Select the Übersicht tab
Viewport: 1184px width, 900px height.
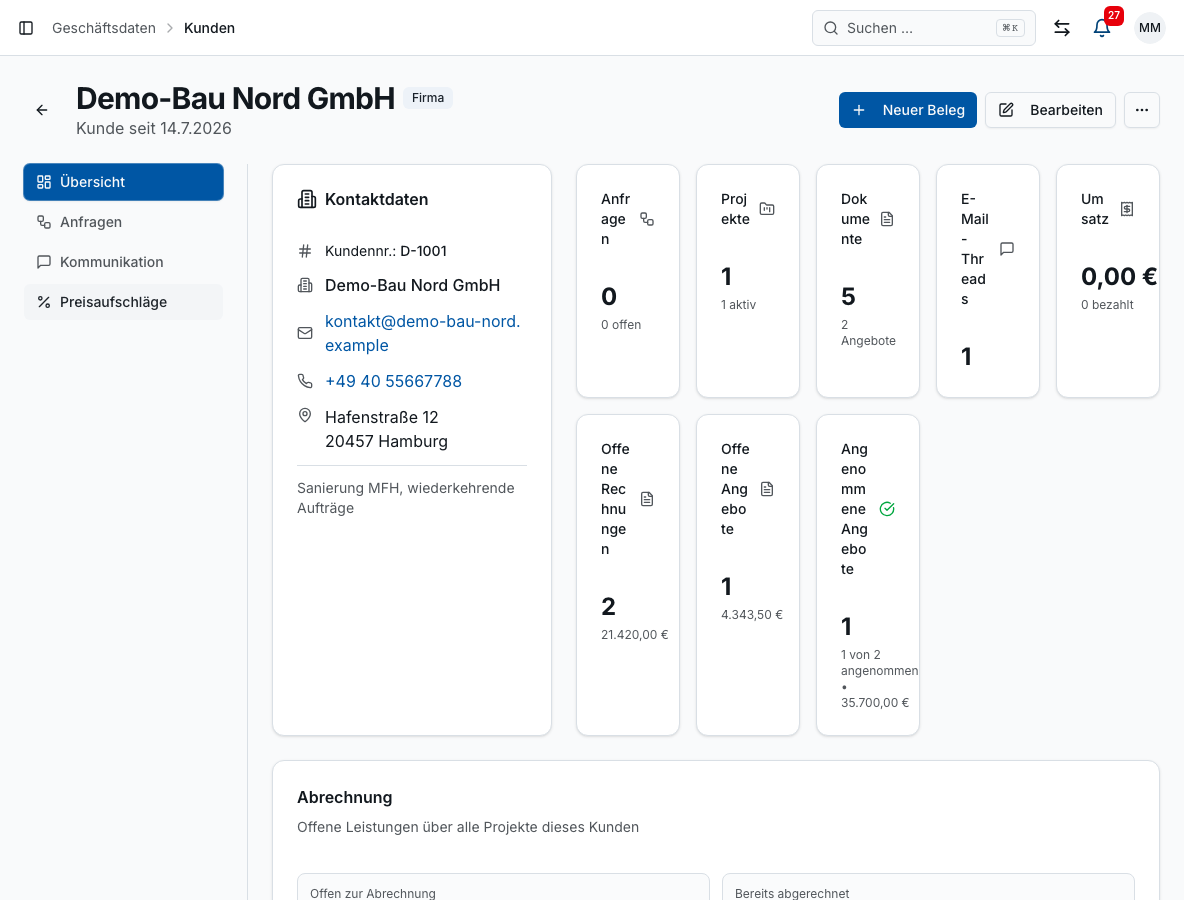coord(123,182)
